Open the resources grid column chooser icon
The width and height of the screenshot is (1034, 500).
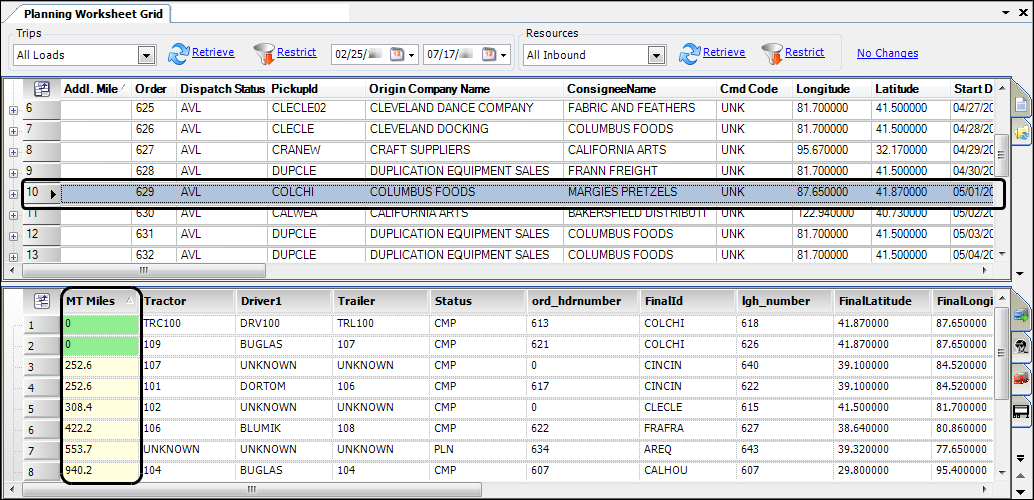[x=42, y=300]
